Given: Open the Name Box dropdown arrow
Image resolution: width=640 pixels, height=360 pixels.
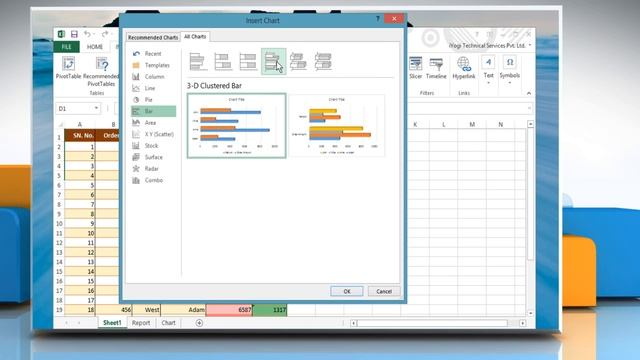Looking at the screenshot, I should [x=96, y=109].
